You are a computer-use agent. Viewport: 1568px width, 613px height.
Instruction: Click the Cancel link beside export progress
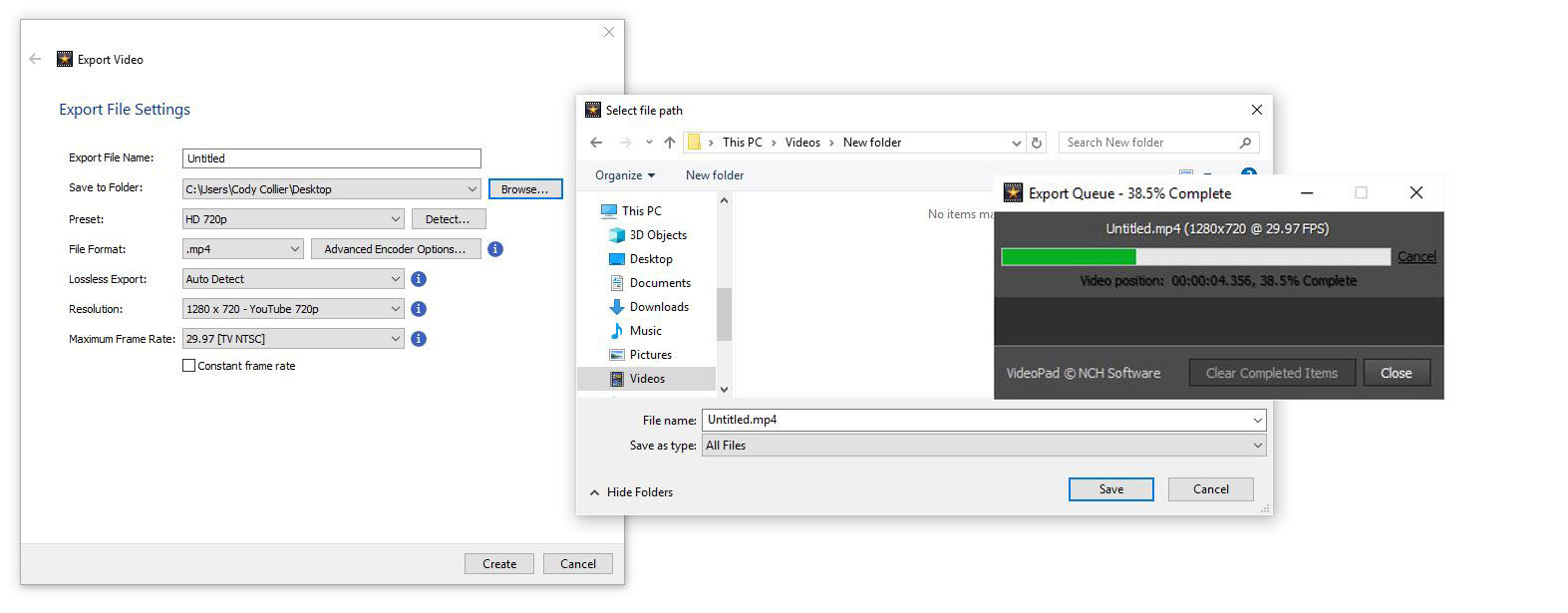pyautogui.click(x=1416, y=256)
